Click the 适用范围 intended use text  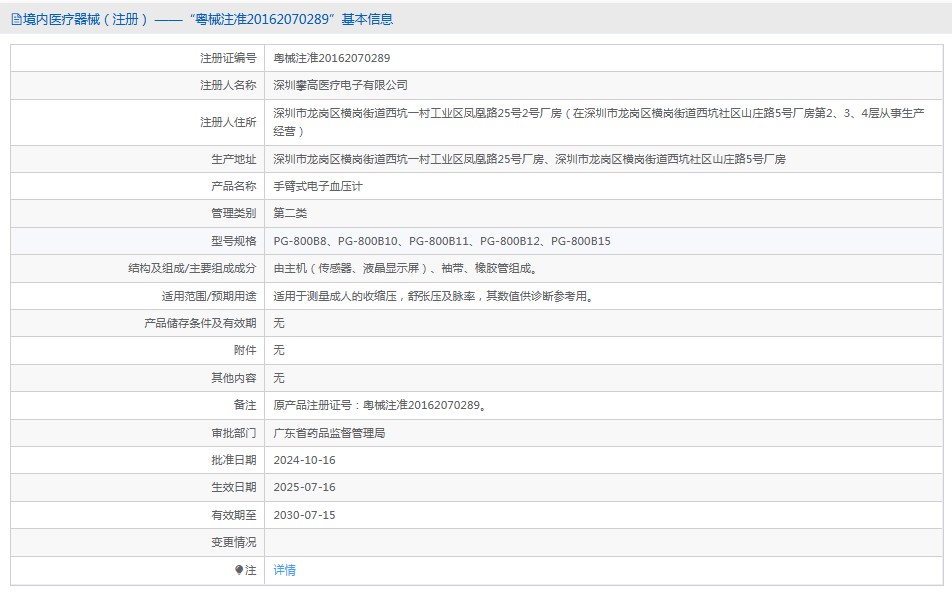tap(433, 296)
